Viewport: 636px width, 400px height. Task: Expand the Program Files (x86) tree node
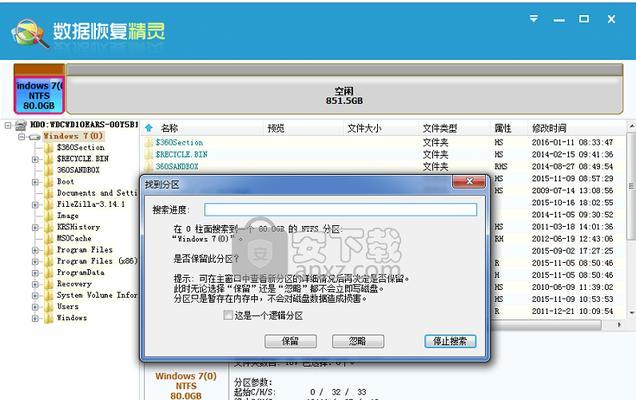(35, 262)
